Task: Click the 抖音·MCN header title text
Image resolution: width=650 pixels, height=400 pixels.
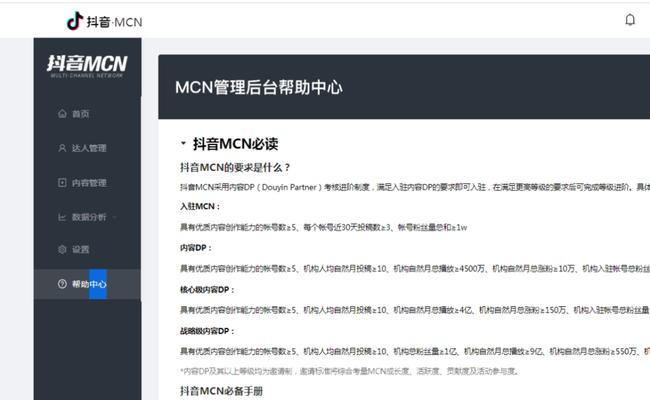Action: tap(114, 22)
